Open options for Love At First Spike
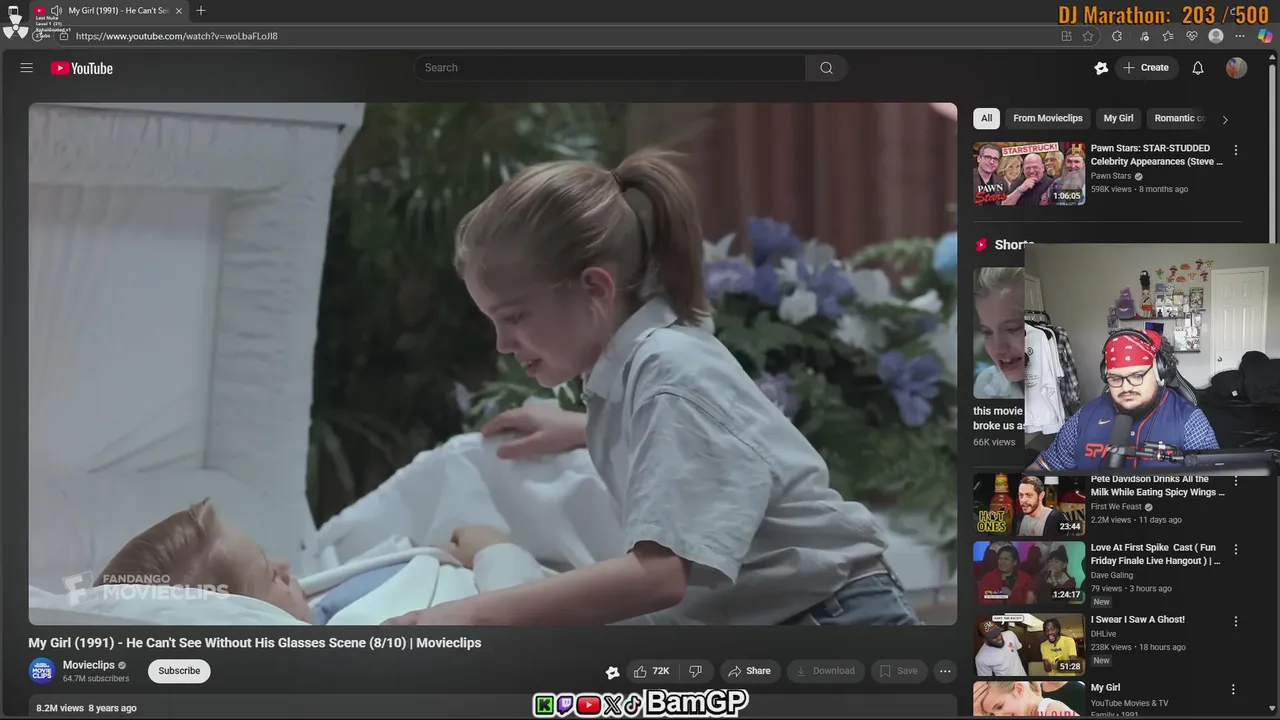Viewport: 1280px width, 720px height. click(x=1236, y=549)
